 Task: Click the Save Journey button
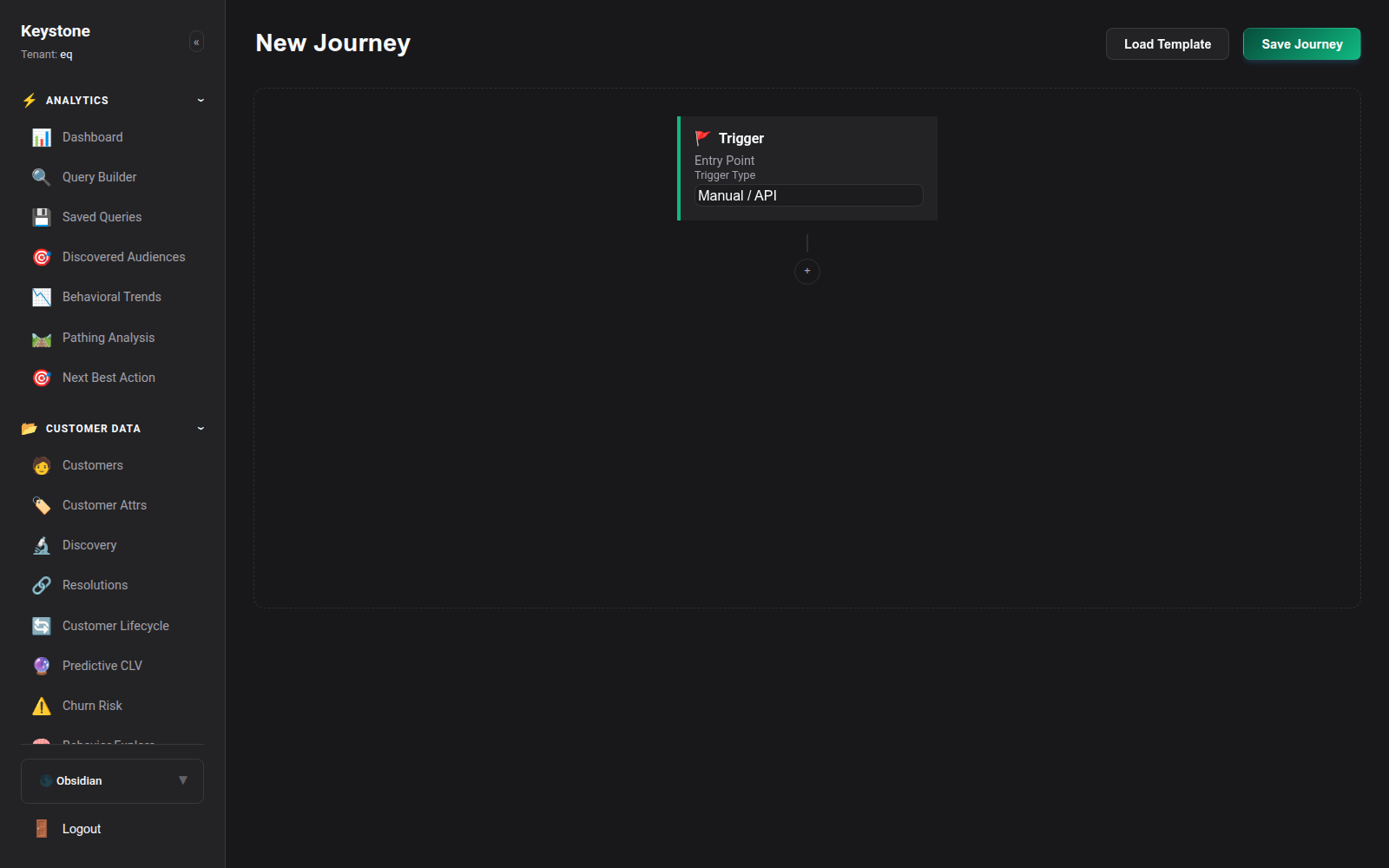point(1302,44)
